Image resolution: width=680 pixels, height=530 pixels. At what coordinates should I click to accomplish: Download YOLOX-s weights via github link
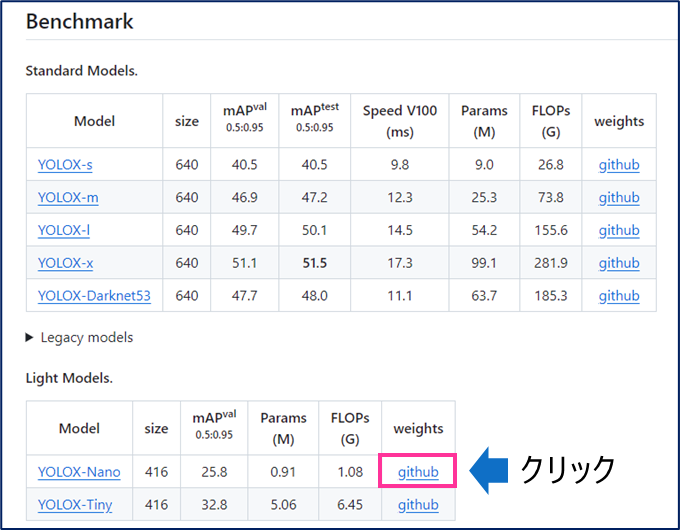619,165
